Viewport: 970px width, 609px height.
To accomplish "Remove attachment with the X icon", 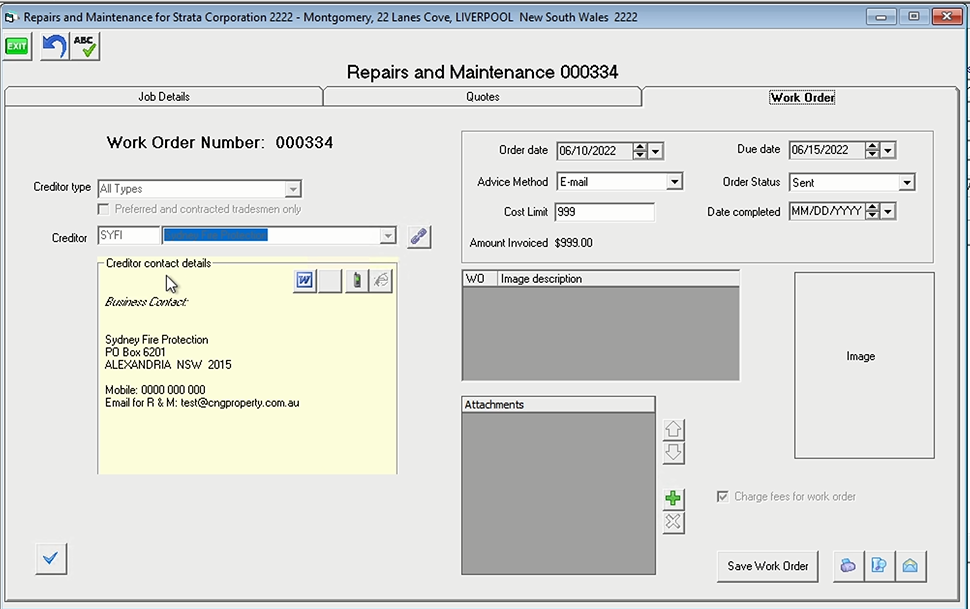I will point(673,522).
